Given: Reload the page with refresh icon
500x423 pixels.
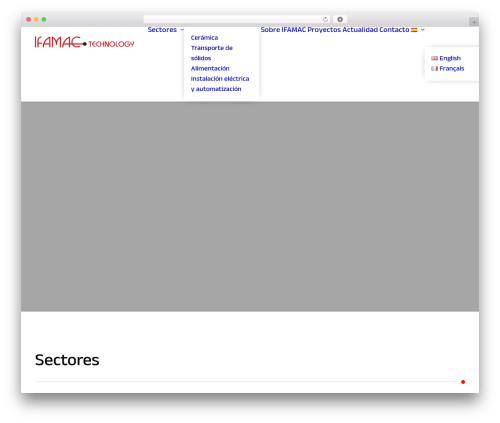Looking at the screenshot, I should coord(325,19).
